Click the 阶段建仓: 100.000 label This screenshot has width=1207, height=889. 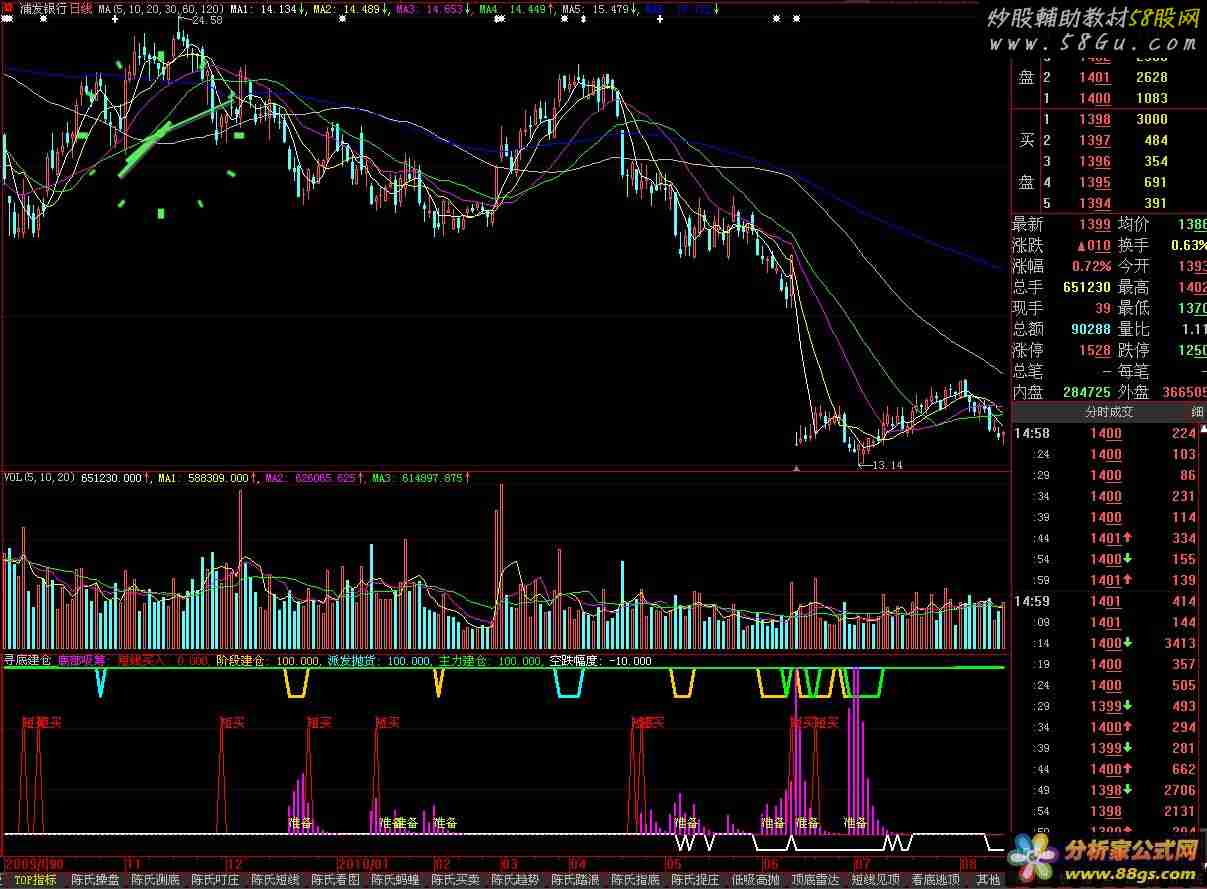click(267, 661)
